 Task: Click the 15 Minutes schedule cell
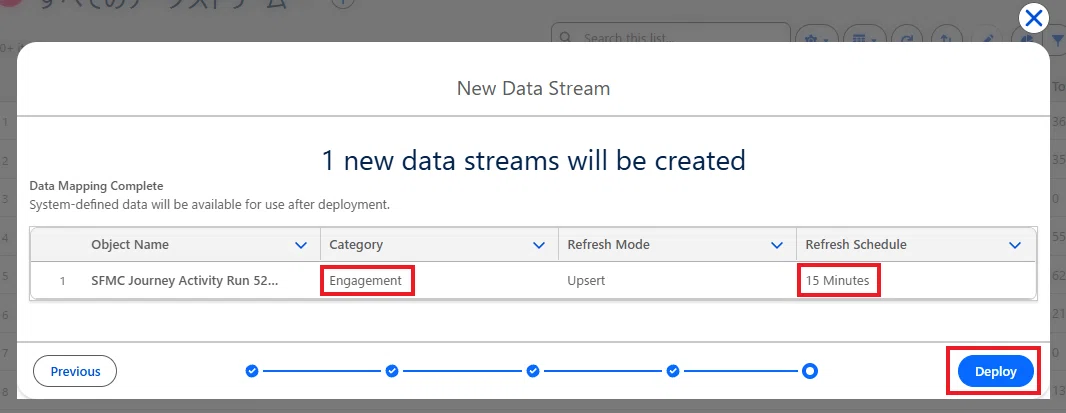point(838,280)
